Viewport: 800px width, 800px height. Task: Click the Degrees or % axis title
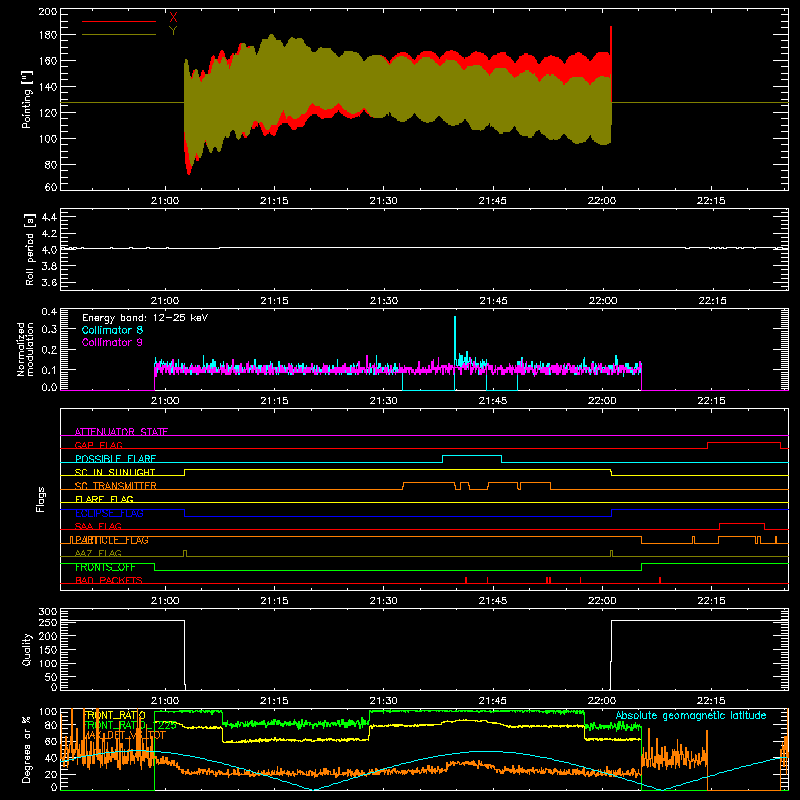pos(27,749)
